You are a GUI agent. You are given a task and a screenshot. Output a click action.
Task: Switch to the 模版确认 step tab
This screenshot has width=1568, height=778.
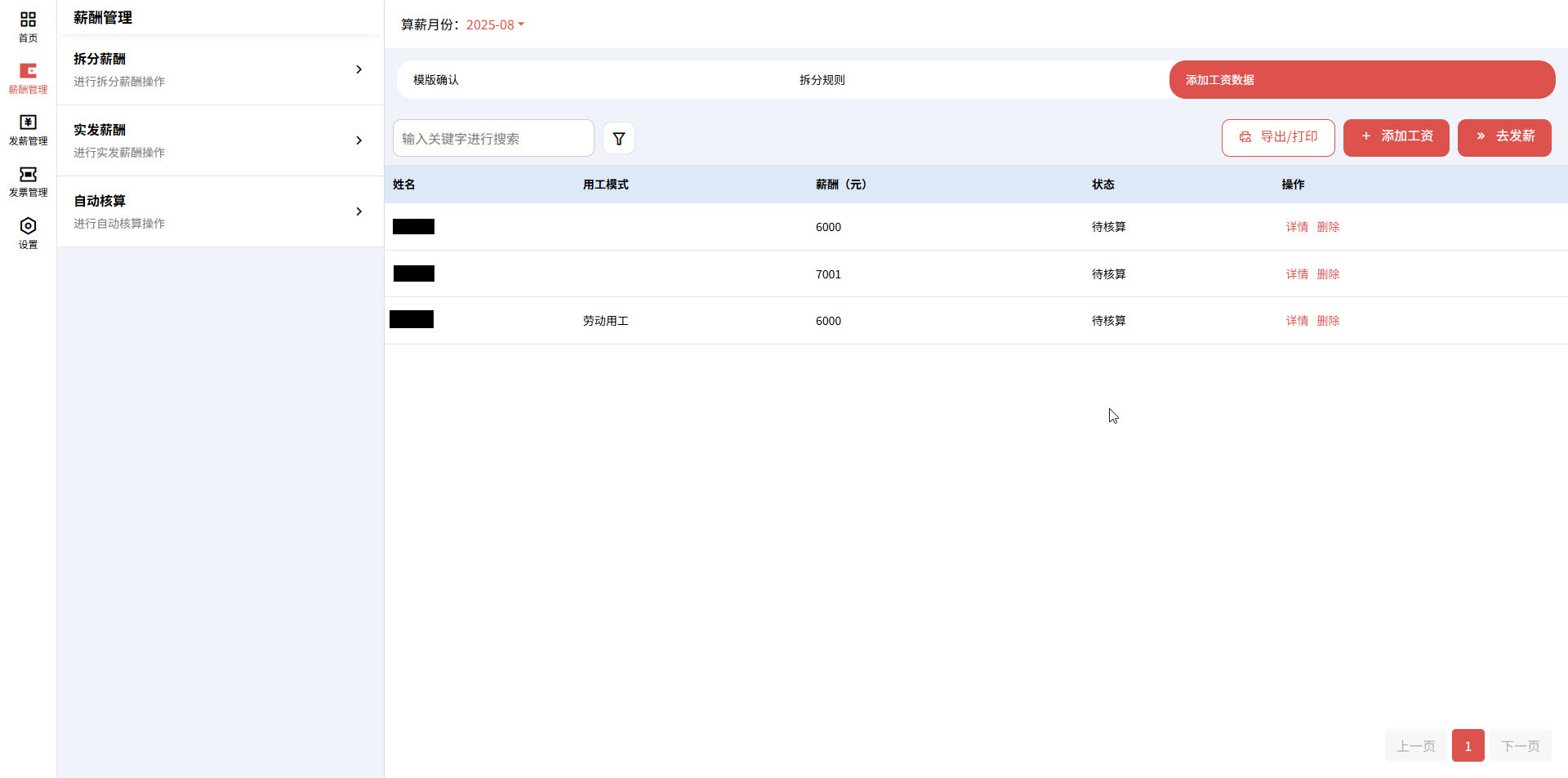point(436,80)
